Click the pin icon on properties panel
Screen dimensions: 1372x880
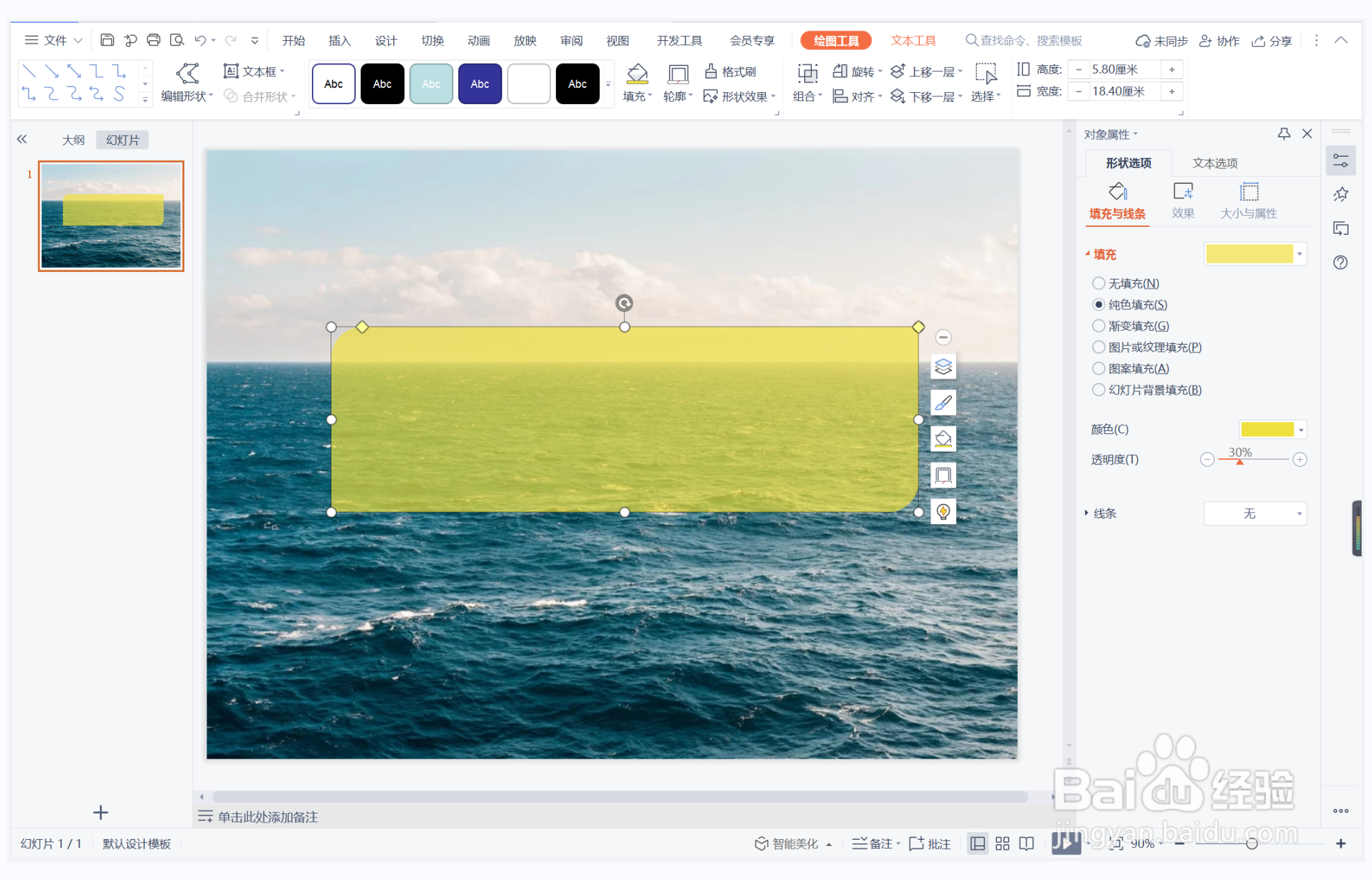click(x=1283, y=134)
